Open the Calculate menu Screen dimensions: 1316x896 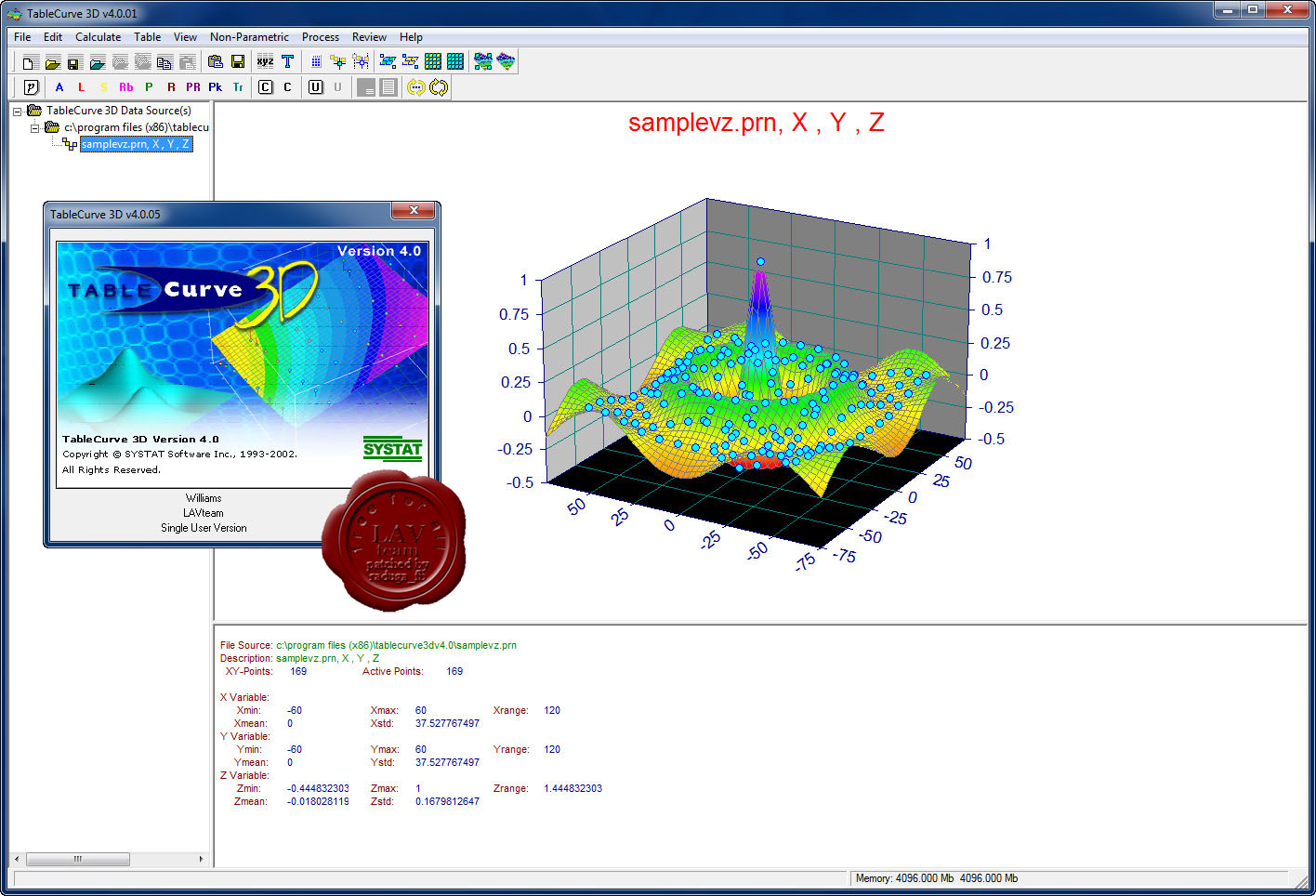pyautogui.click(x=98, y=37)
